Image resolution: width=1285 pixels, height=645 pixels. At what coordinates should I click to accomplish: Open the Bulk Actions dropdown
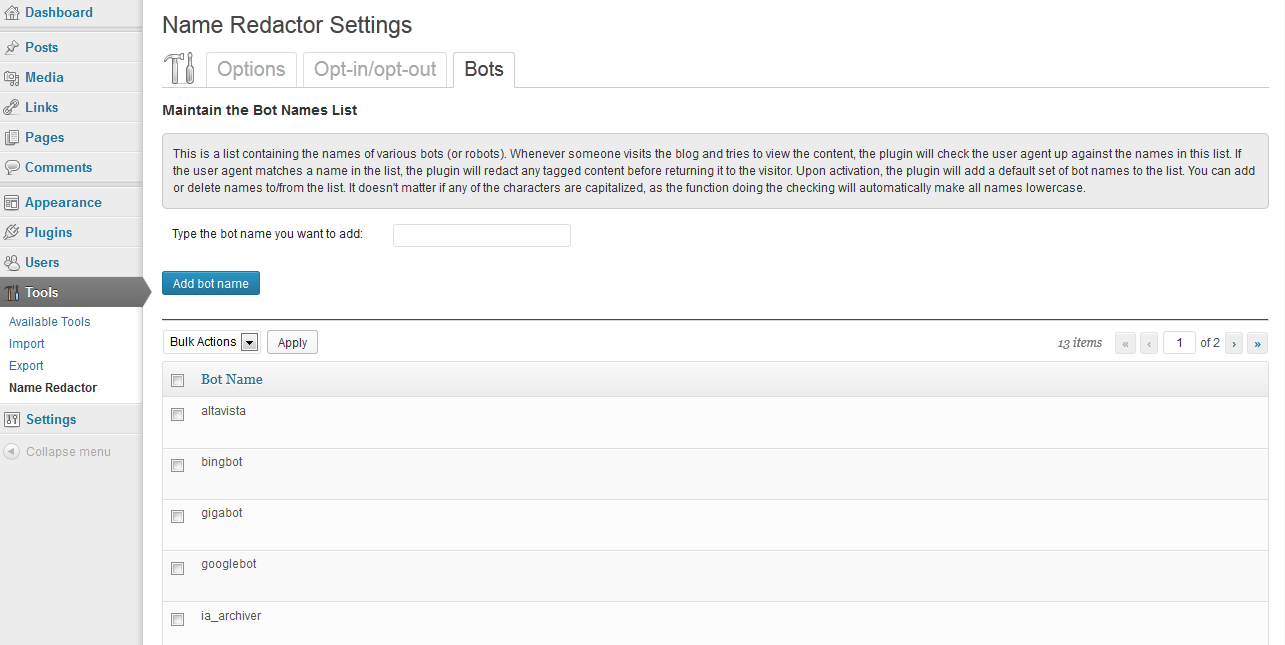(211, 342)
